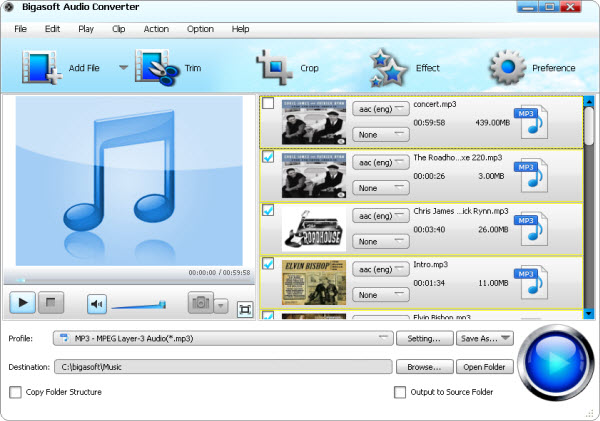This screenshot has height=421, width=600.
Task: Click the Bigasoft app icon in title bar
Action: (9, 7)
